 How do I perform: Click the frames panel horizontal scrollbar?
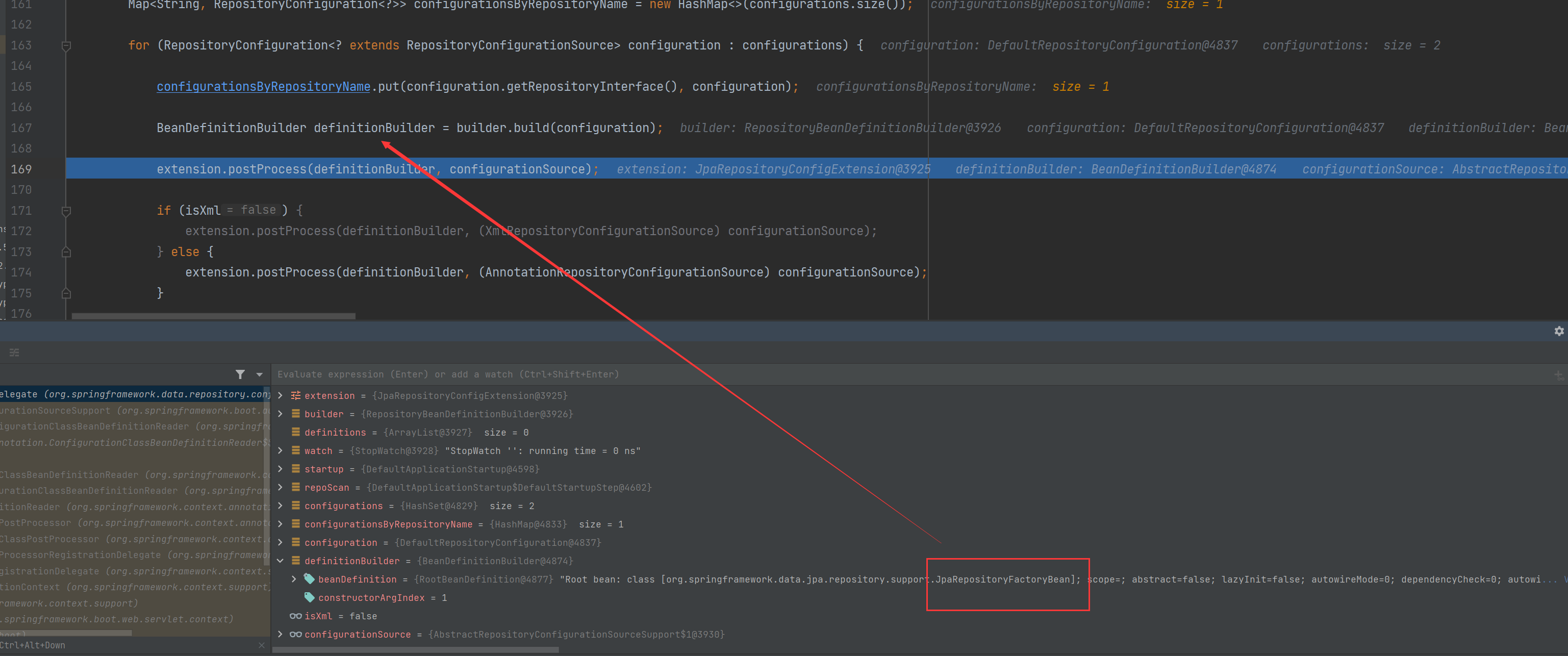pos(66,634)
